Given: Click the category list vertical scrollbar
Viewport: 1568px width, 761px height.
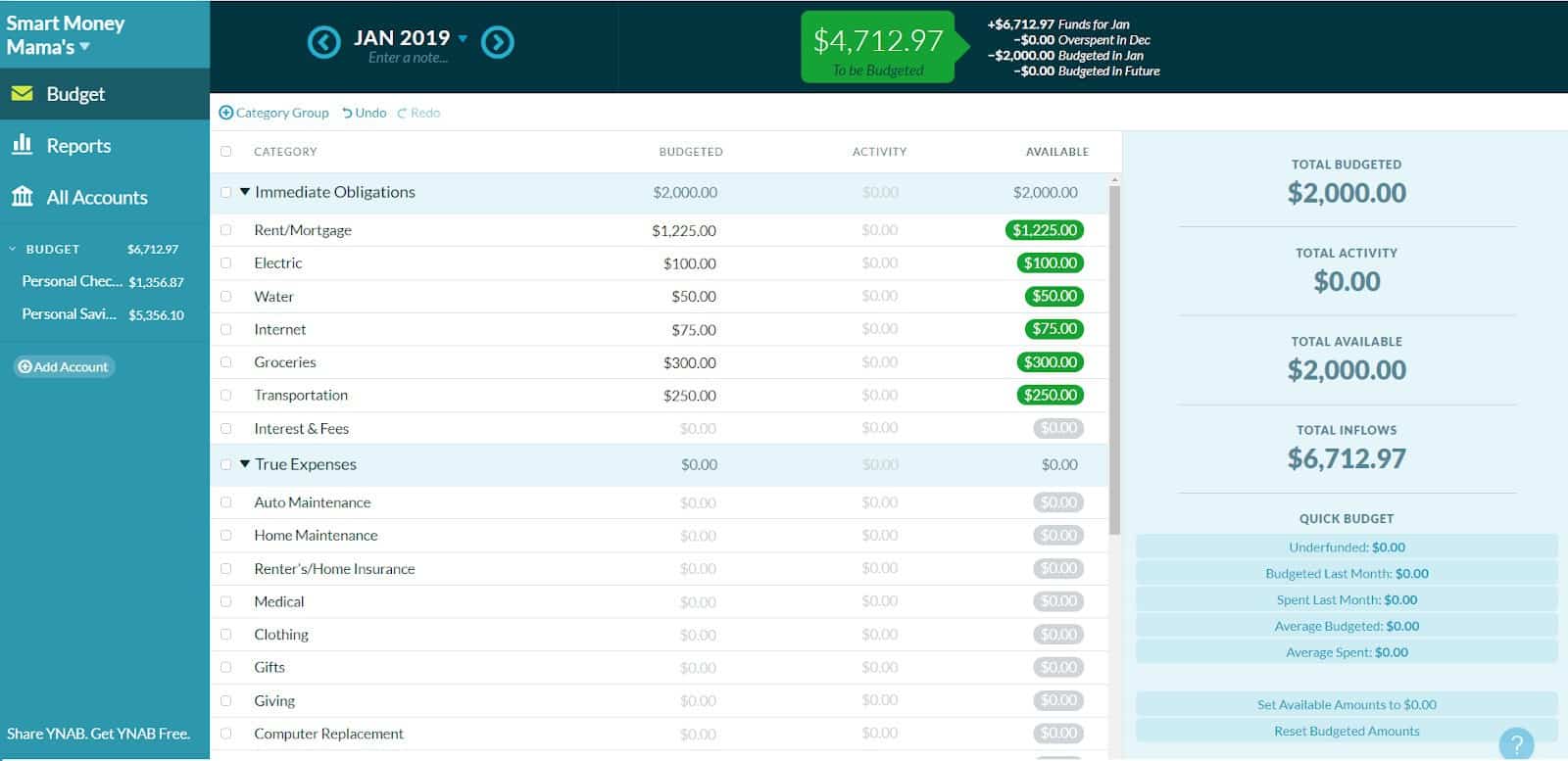Looking at the screenshot, I should (1114, 358).
